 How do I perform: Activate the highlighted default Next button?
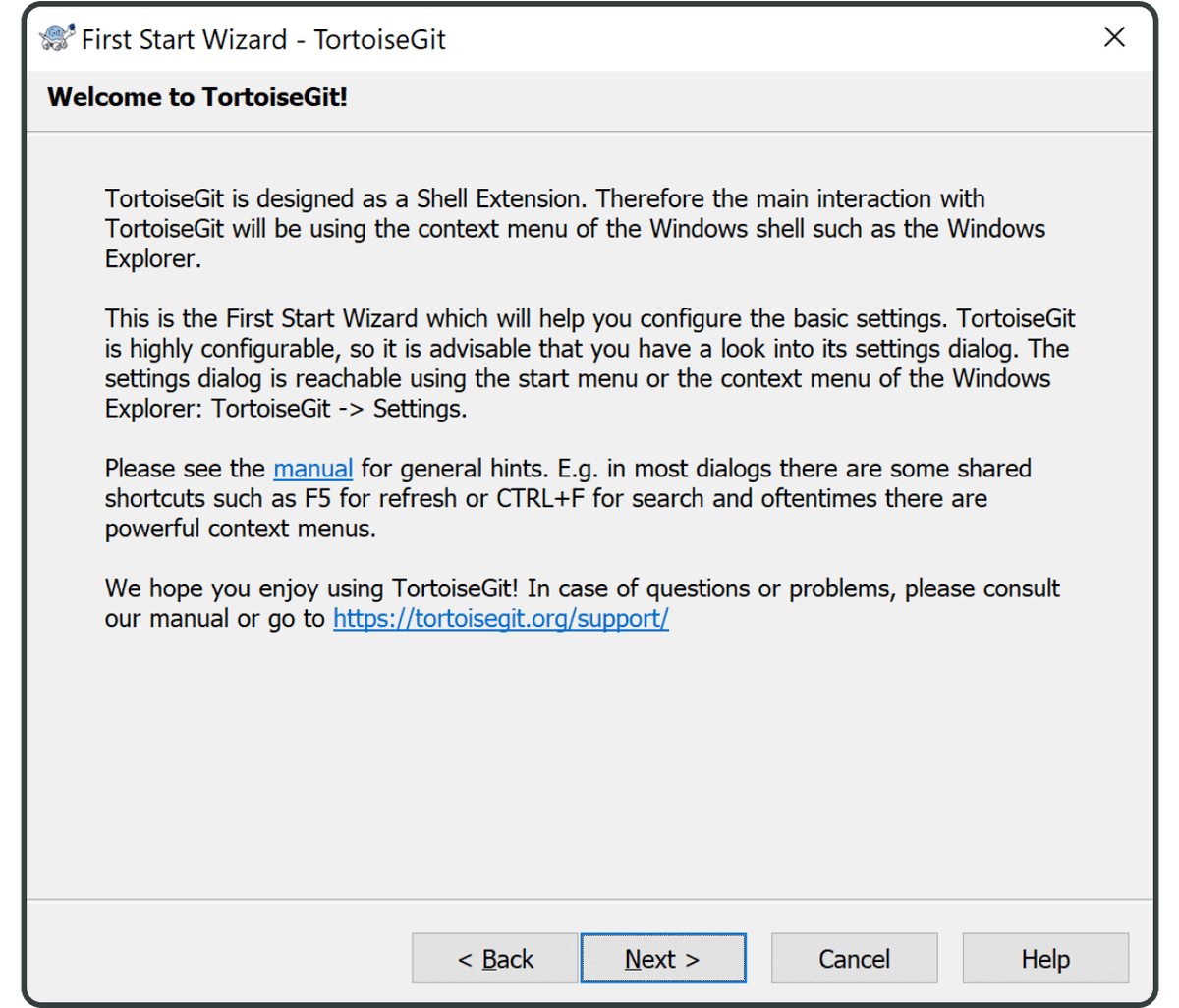pos(663,958)
